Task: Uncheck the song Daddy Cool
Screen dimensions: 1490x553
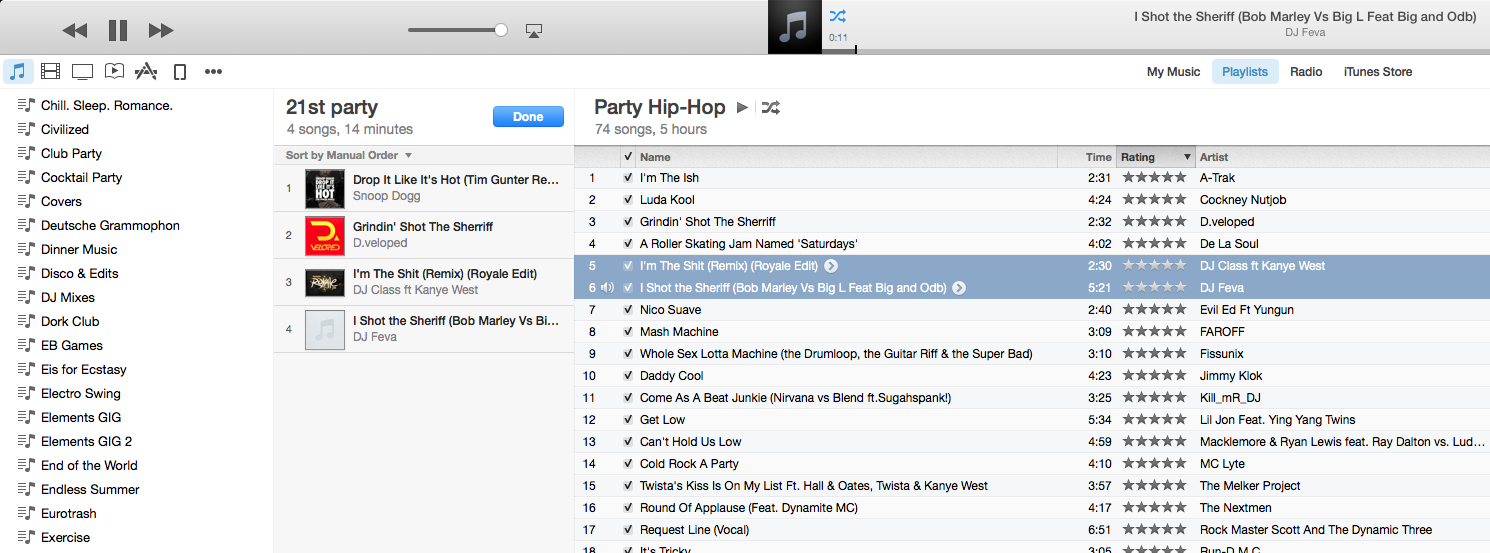Action: pyautogui.click(x=628, y=376)
